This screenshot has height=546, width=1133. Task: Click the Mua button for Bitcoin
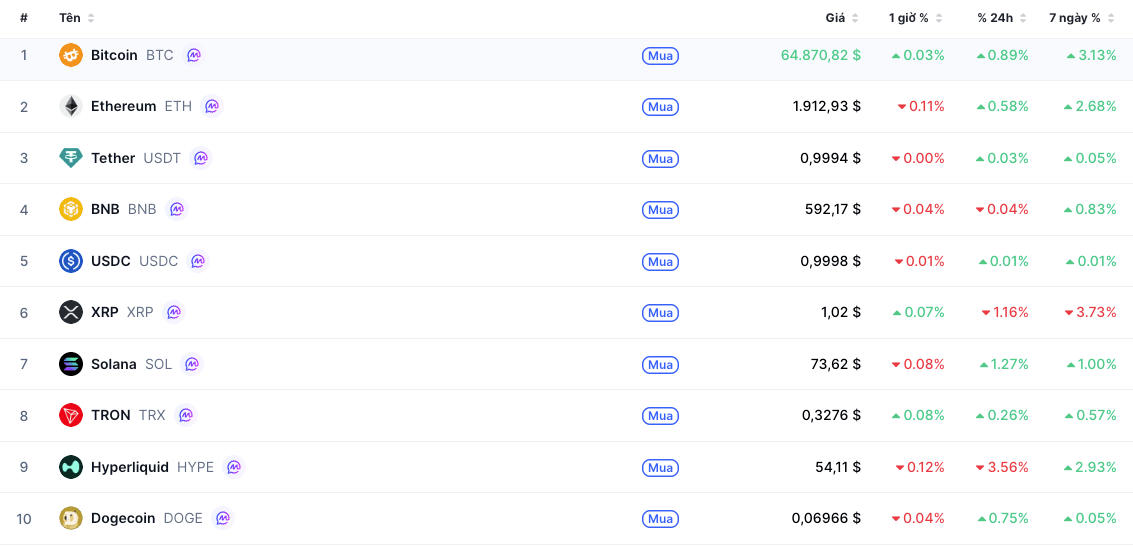click(660, 56)
